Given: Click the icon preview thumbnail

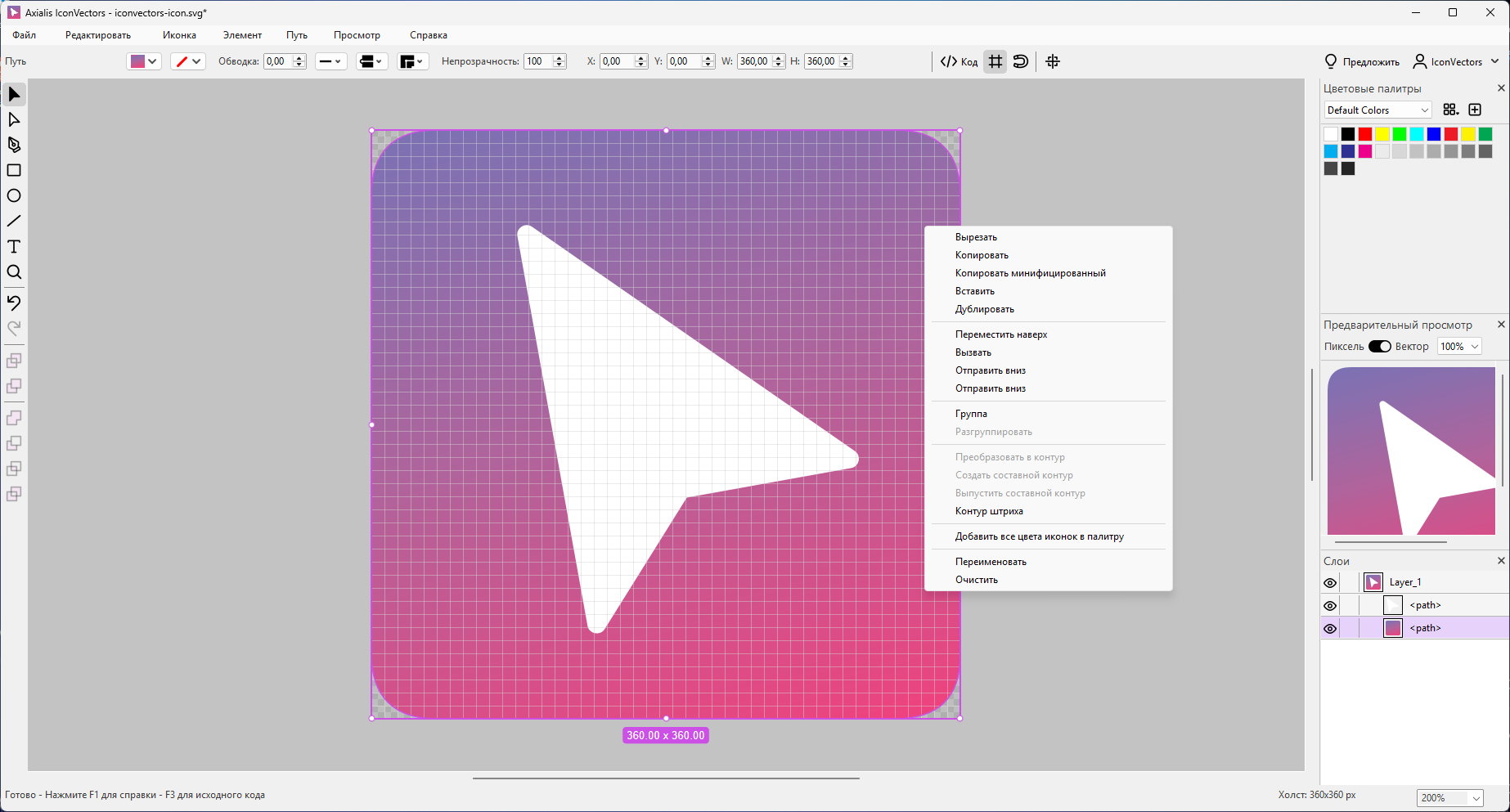Looking at the screenshot, I should point(1411,451).
